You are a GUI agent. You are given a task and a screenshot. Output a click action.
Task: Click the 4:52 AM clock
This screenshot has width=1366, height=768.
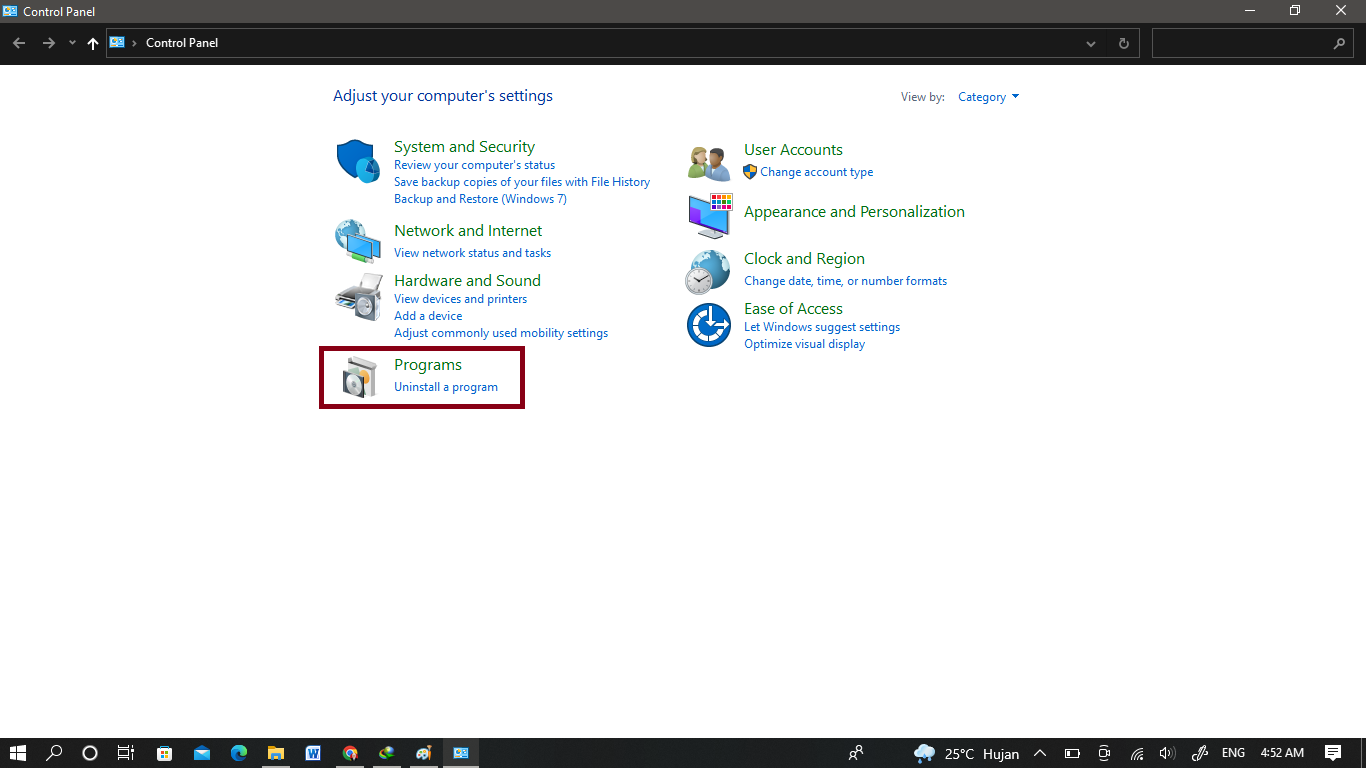click(x=1282, y=753)
